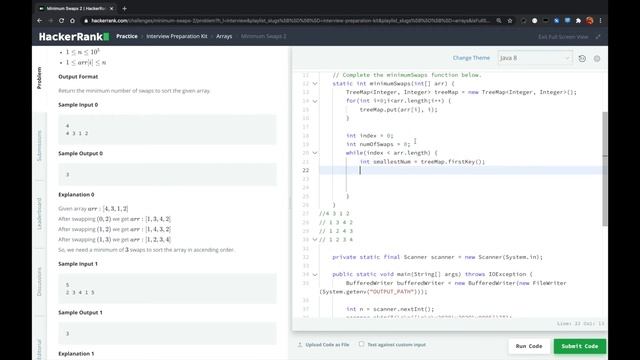Click the 'int index = 0;' code line
Screen dimensions: 640x360
370,136
